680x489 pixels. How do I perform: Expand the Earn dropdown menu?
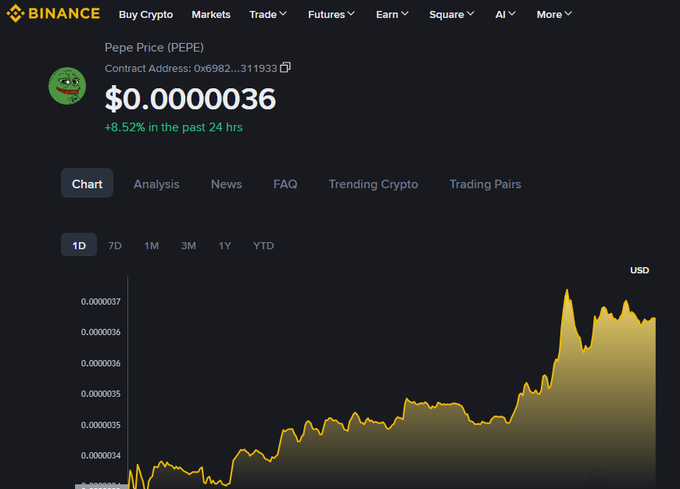(x=392, y=14)
